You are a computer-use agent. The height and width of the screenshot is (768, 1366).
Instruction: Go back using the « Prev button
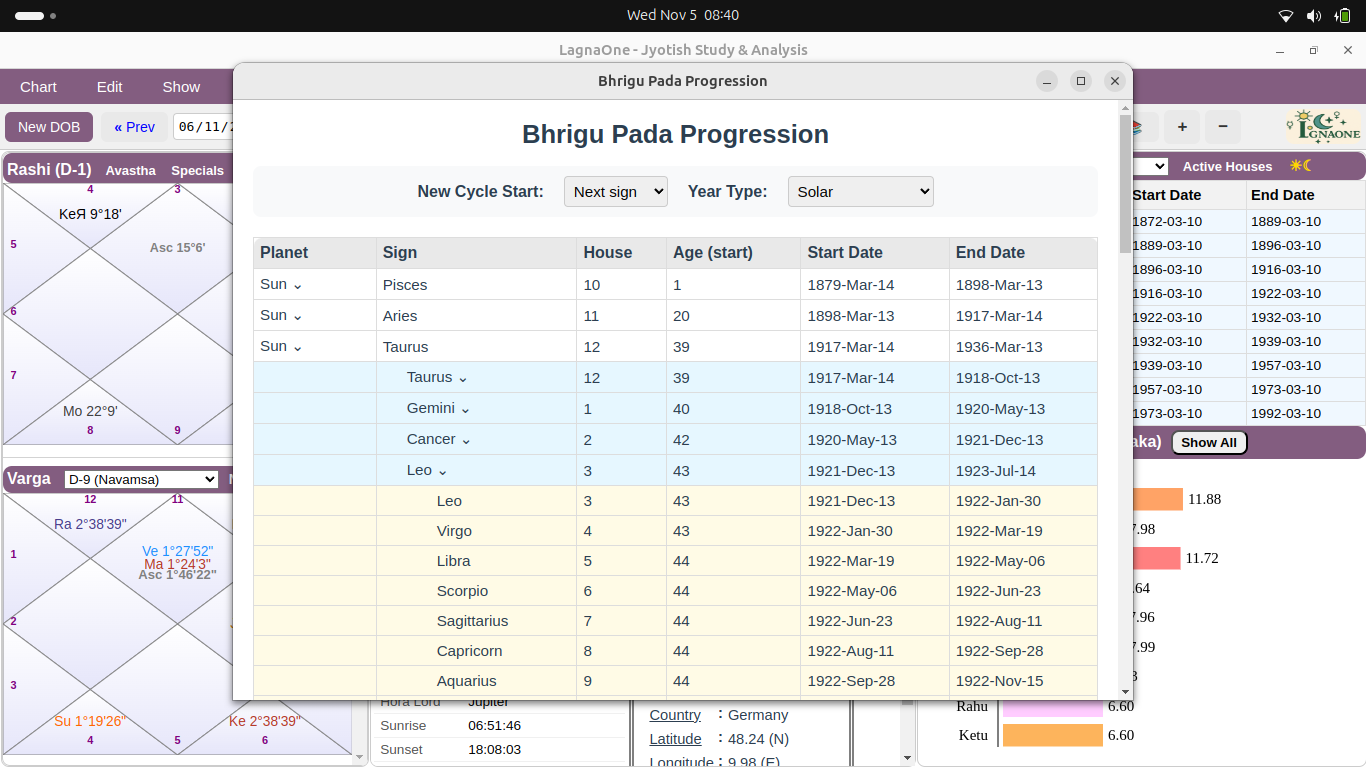click(134, 127)
